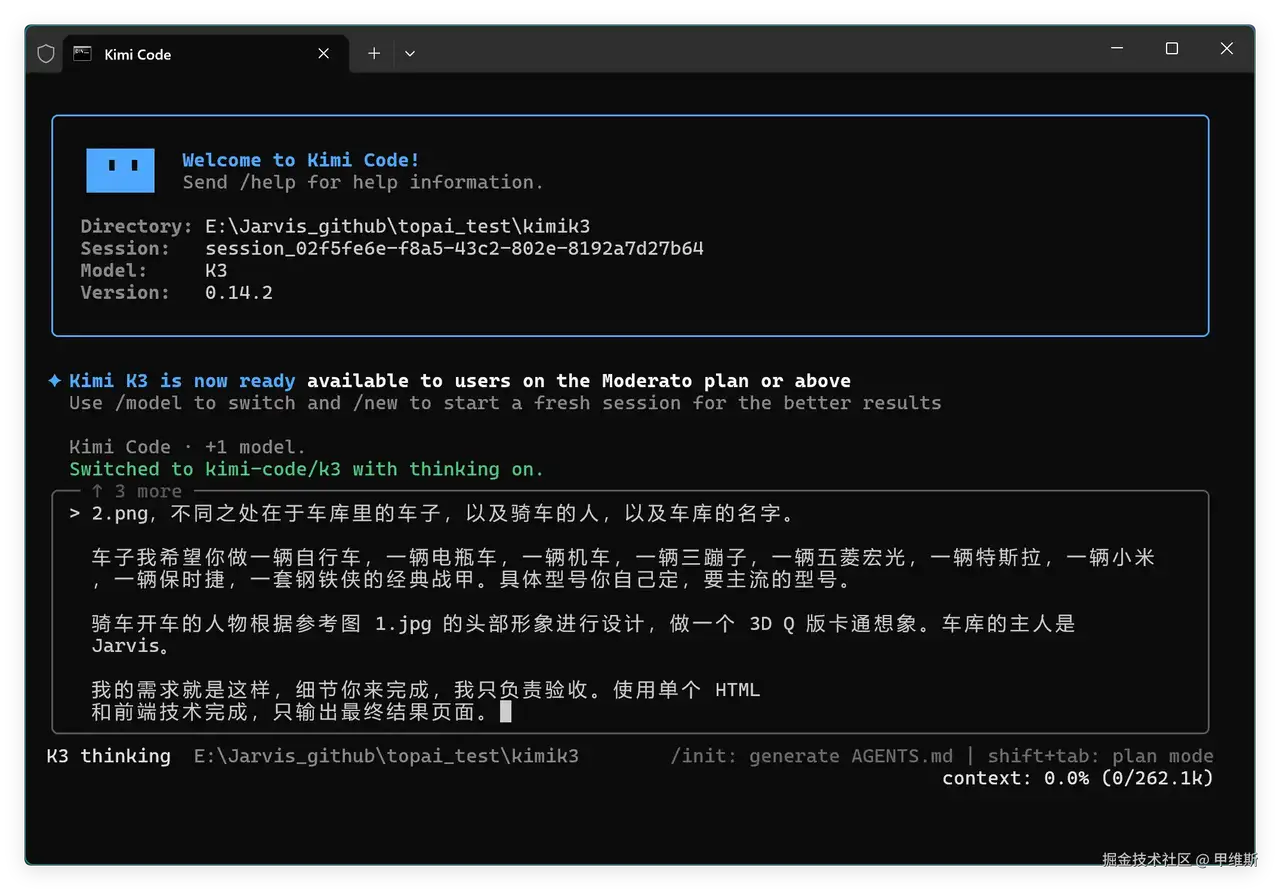Image resolution: width=1280 pixels, height=890 pixels.
Task: Click the Kimi K3 is now ready text
Action: (x=182, y=381)
